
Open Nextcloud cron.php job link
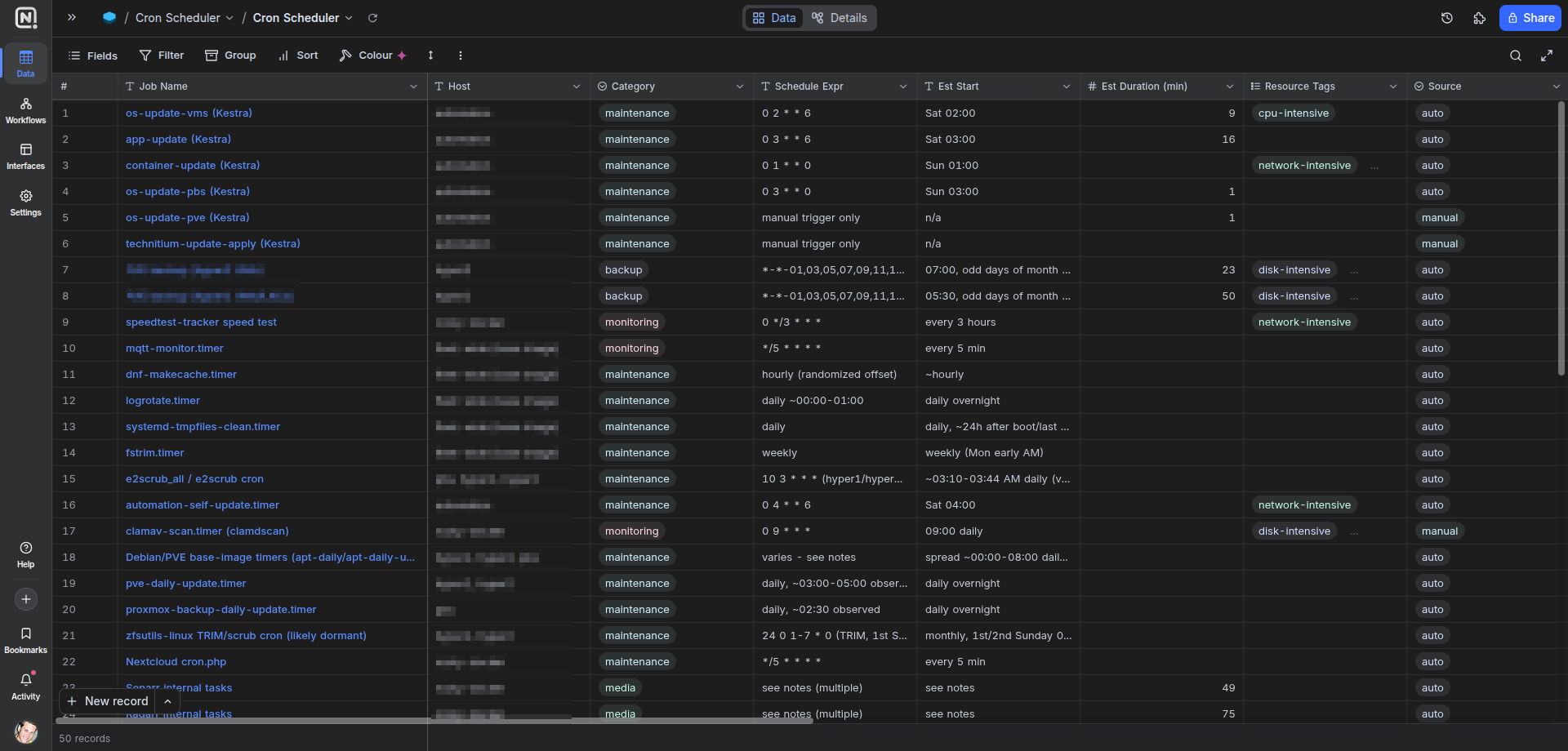pos(176,662)
